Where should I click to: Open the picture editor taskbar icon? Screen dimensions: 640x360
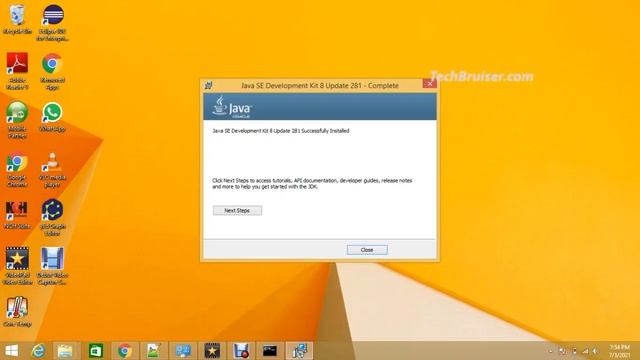(153, 351)
